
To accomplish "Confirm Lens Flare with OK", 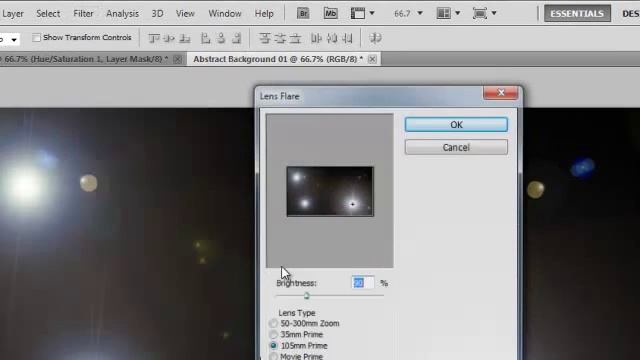I will (x=456, y=125).
